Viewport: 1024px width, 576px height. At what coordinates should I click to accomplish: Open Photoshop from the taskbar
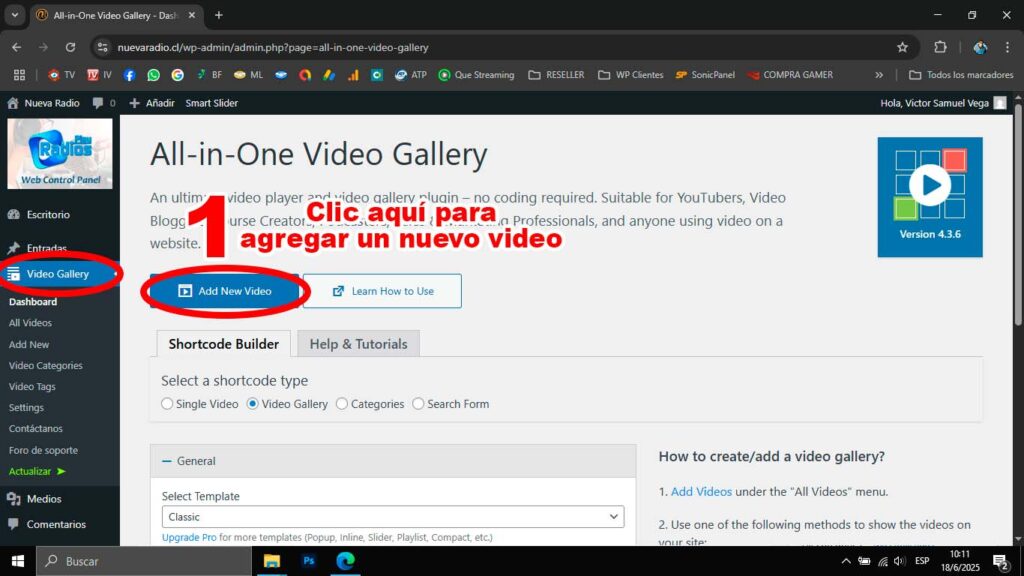309,561
